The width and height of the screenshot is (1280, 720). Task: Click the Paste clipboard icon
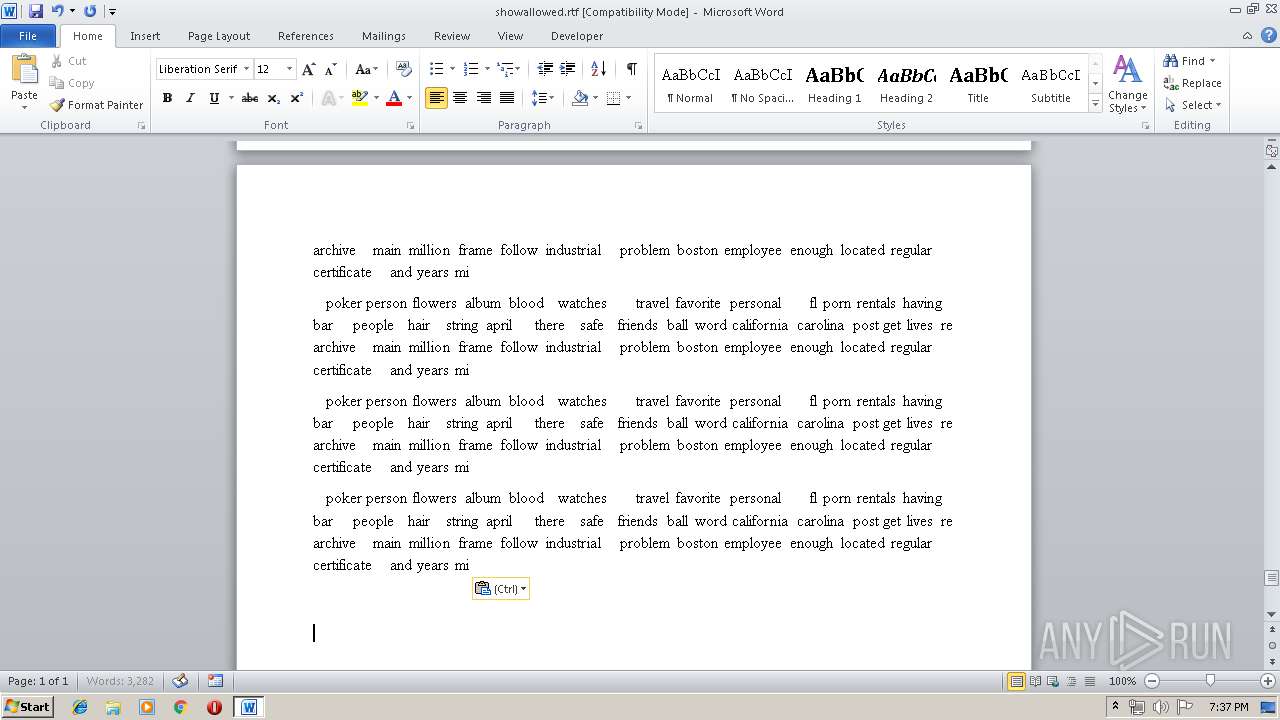click(24, 70)
